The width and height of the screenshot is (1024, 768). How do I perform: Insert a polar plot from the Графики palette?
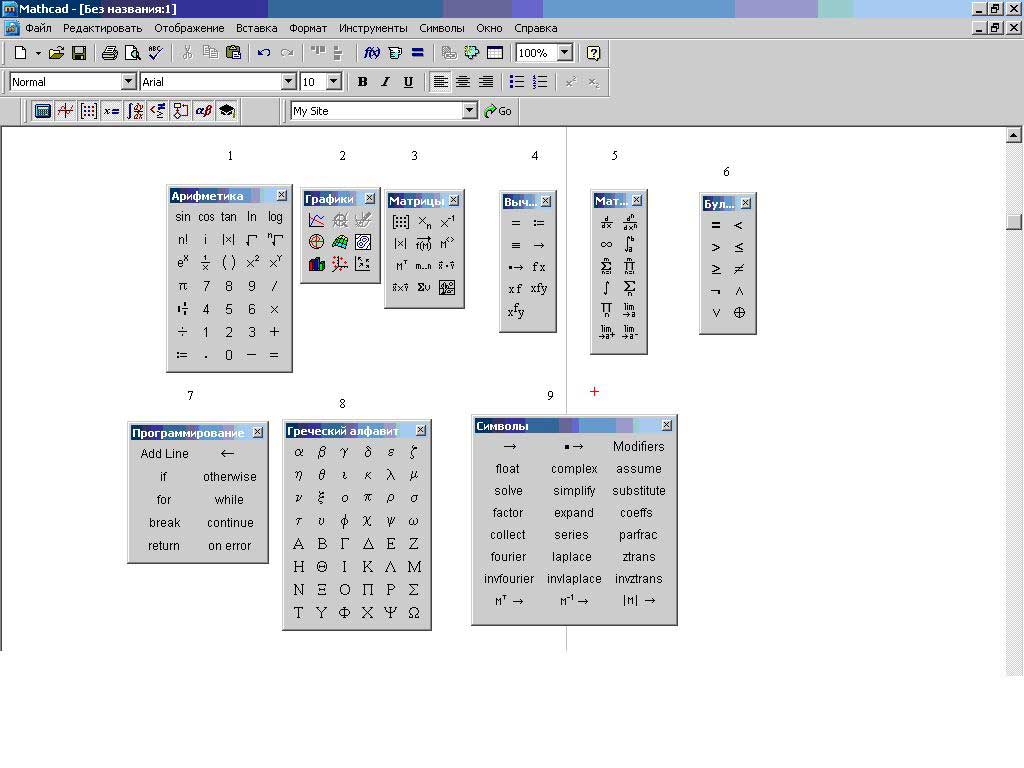(316, 242)
